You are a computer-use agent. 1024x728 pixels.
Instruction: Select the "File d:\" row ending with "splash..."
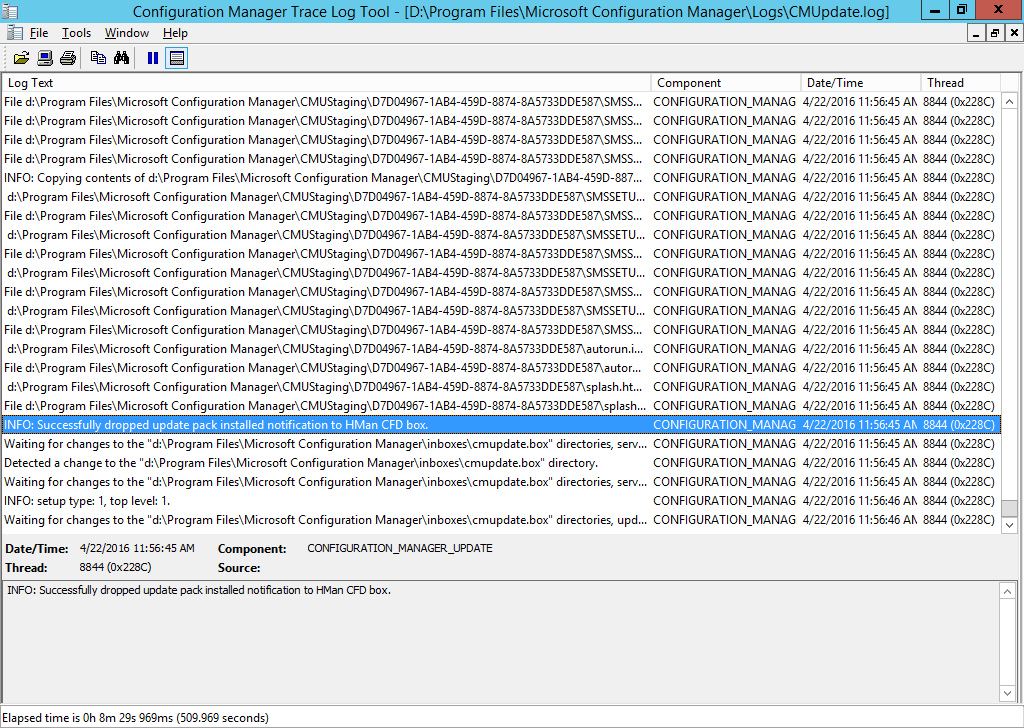click(501, 405)
